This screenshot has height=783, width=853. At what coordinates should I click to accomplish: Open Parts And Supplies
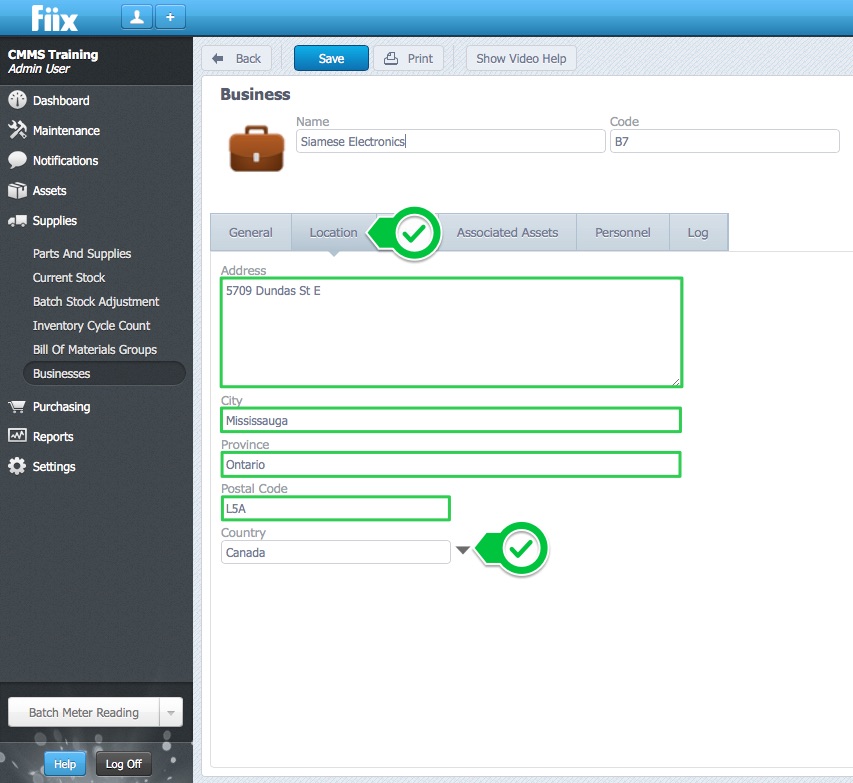click(82, 254)
